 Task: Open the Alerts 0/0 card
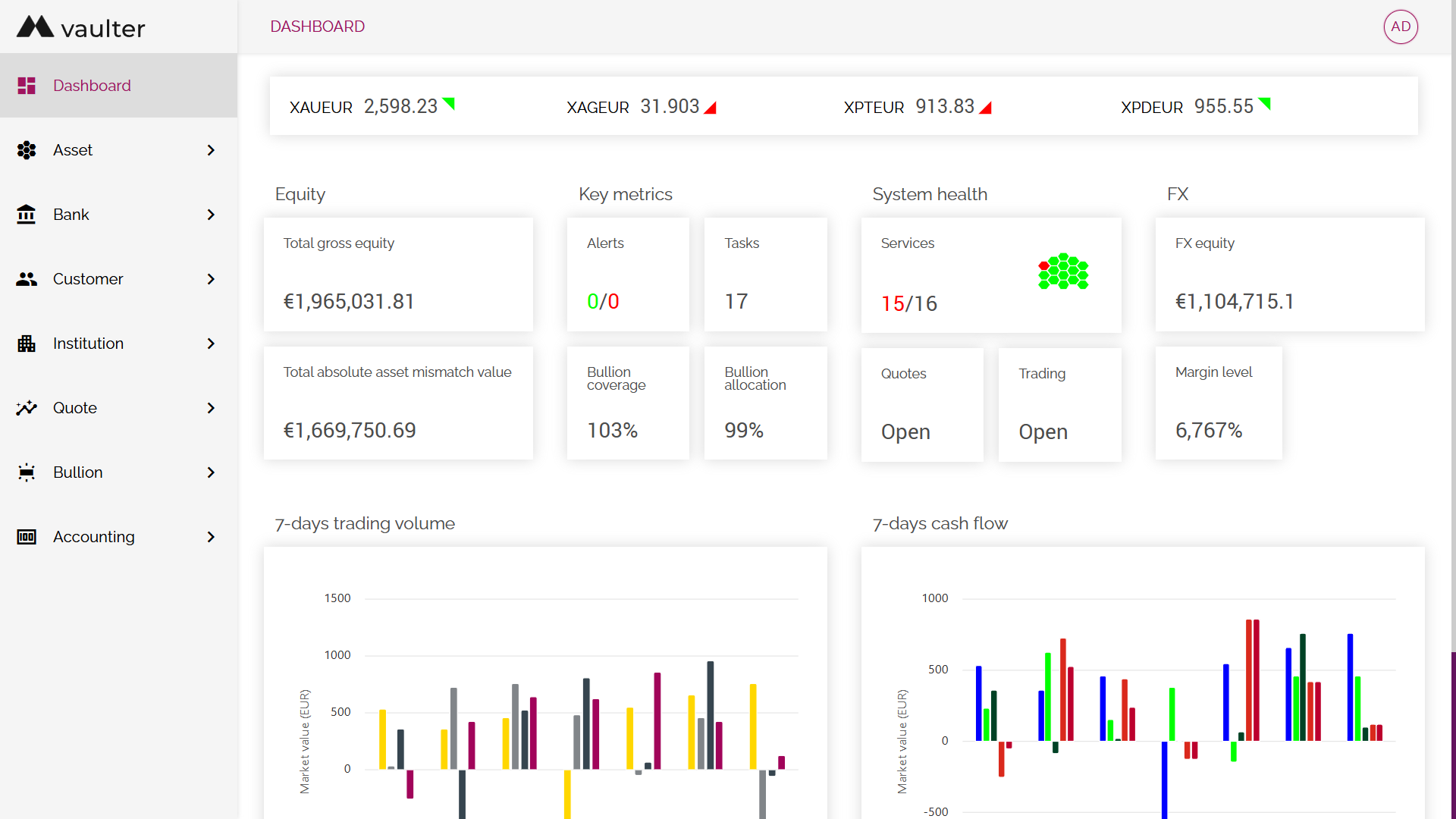pos(628,275)
